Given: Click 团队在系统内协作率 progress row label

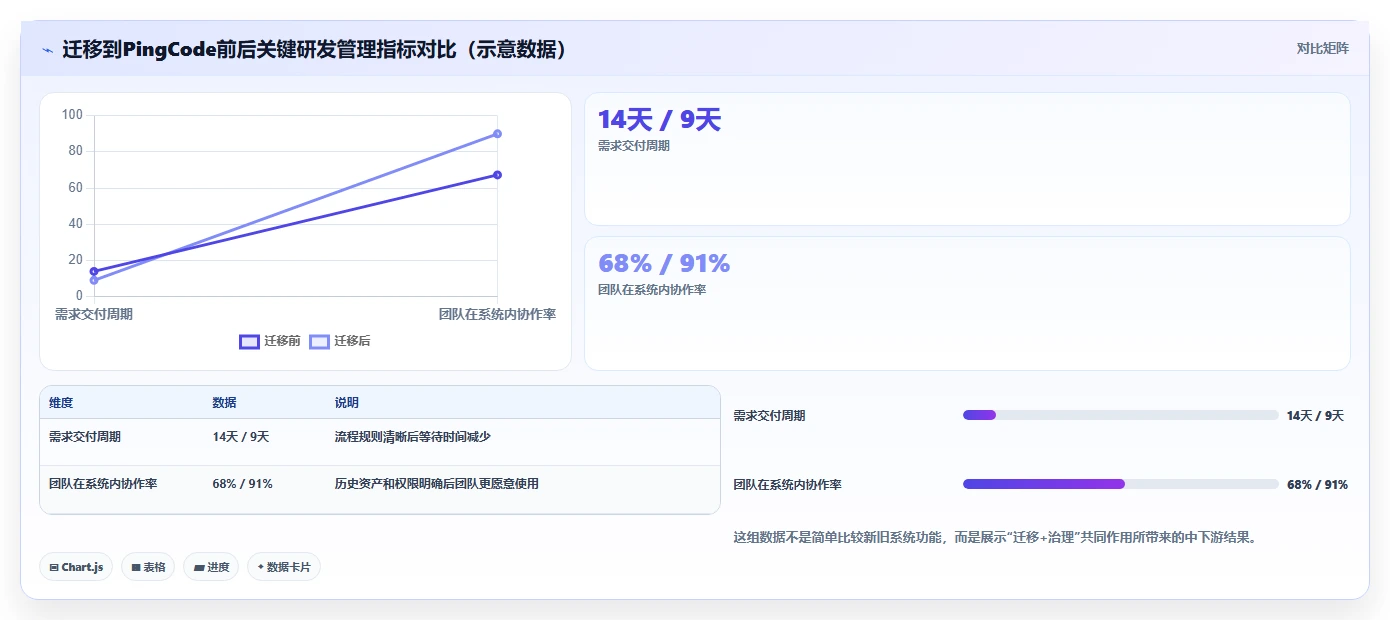Looking at the screenshot, I should click(787, 485).
